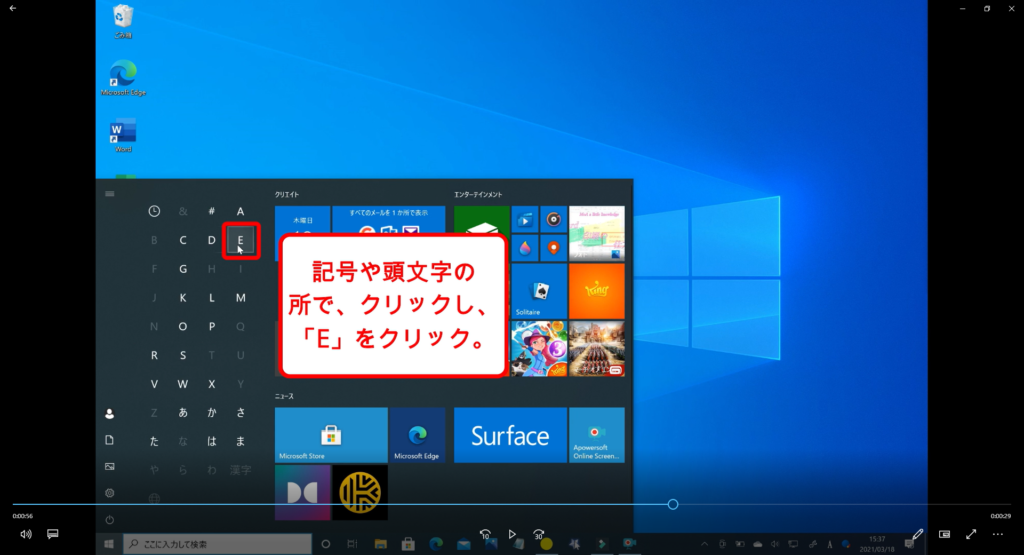Skip back 10 seconds
The width and height of the screenshot is (1024, 555).
coord(485,534)
